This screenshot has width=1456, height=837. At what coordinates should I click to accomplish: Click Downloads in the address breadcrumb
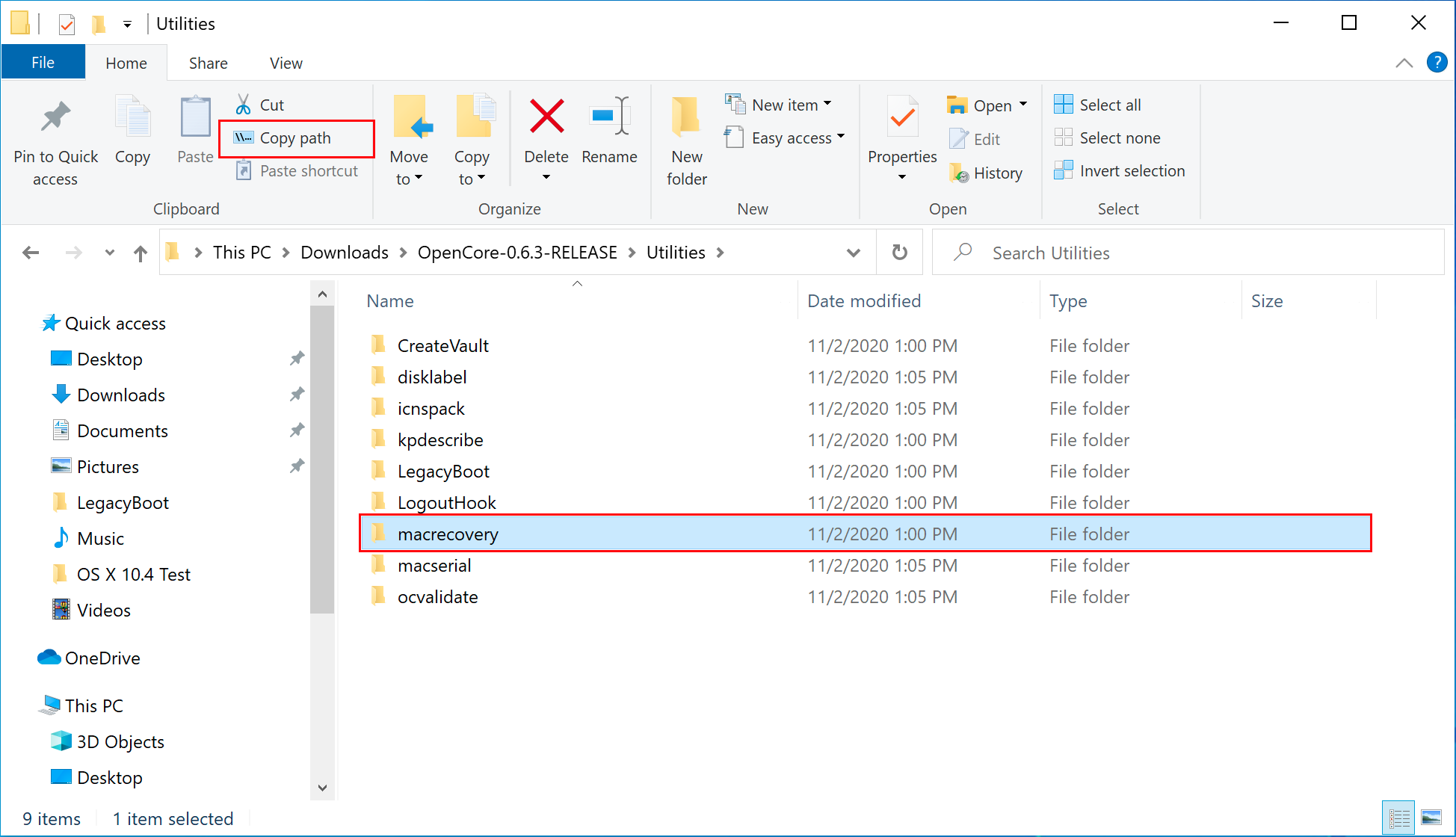[x=344, y=253]
